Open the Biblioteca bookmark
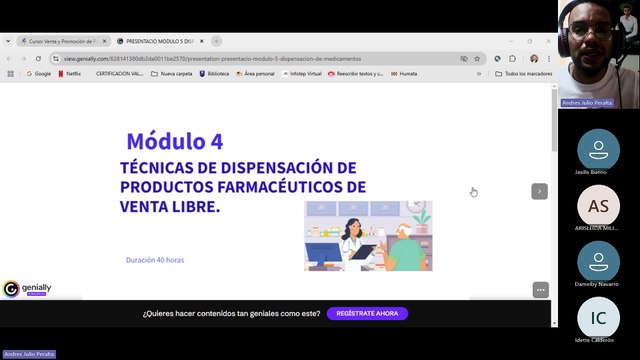 tap(214, 74)
